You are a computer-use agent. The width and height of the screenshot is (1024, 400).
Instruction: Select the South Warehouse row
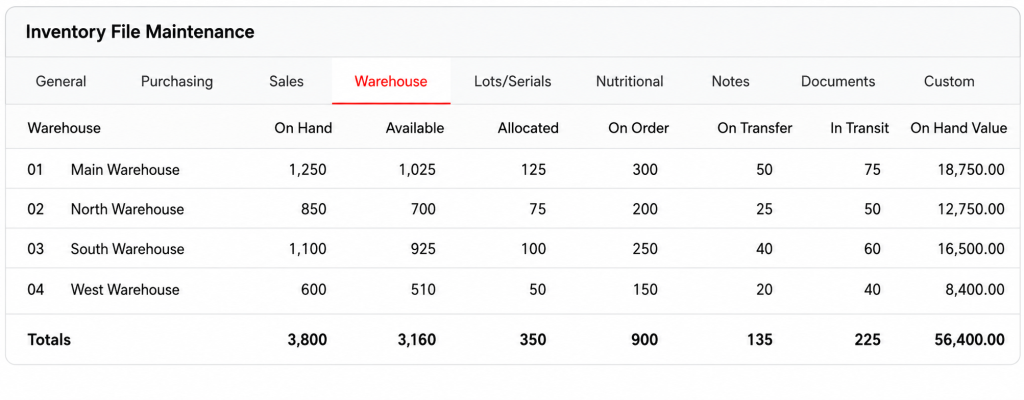point(512,249)
